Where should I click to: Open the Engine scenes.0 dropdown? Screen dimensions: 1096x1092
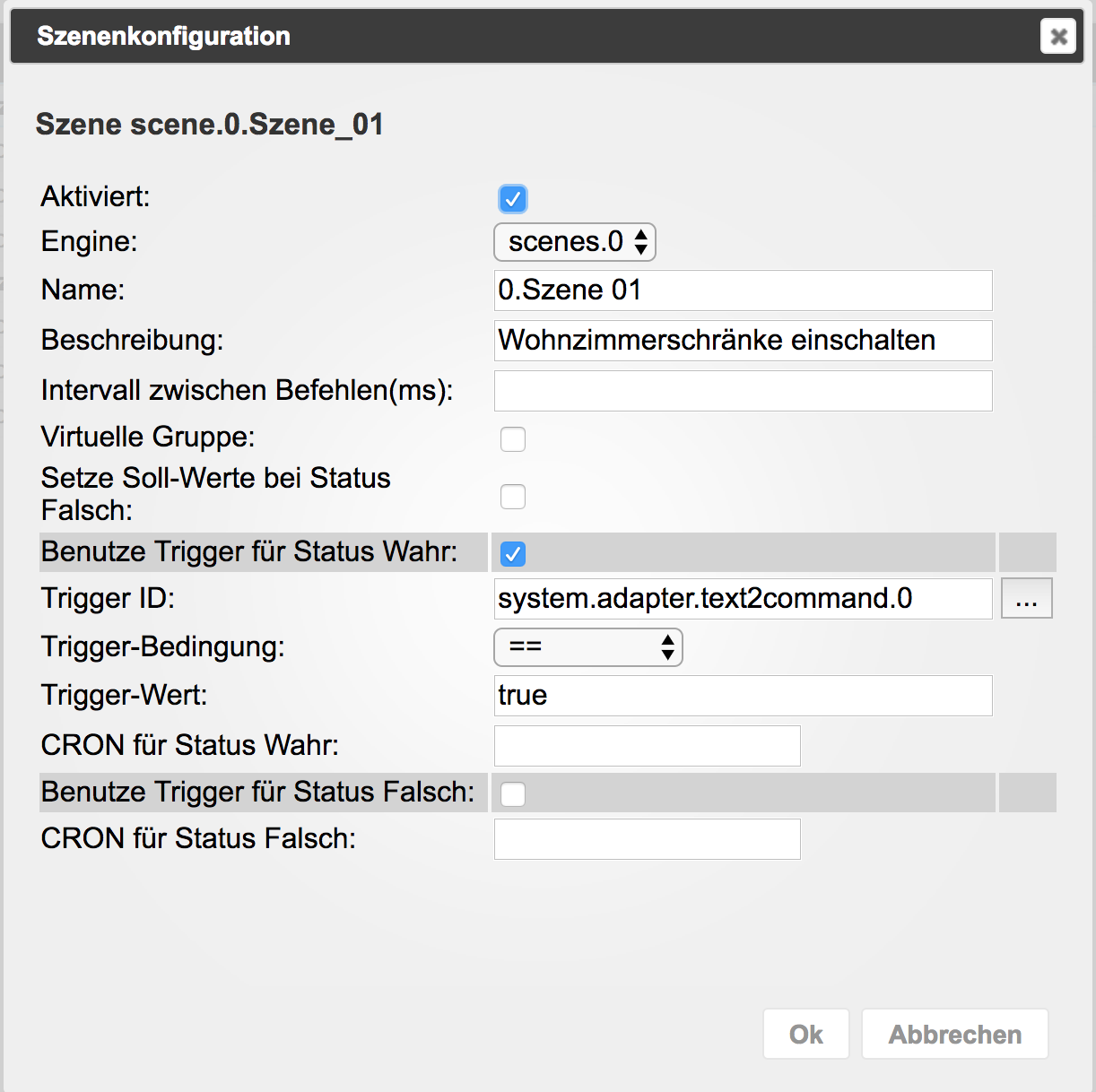(x=575, y=242)
